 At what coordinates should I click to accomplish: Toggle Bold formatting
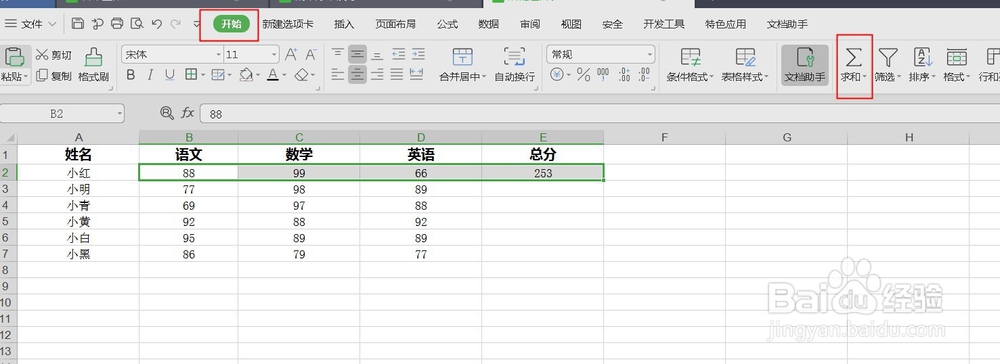coord(131,75)
